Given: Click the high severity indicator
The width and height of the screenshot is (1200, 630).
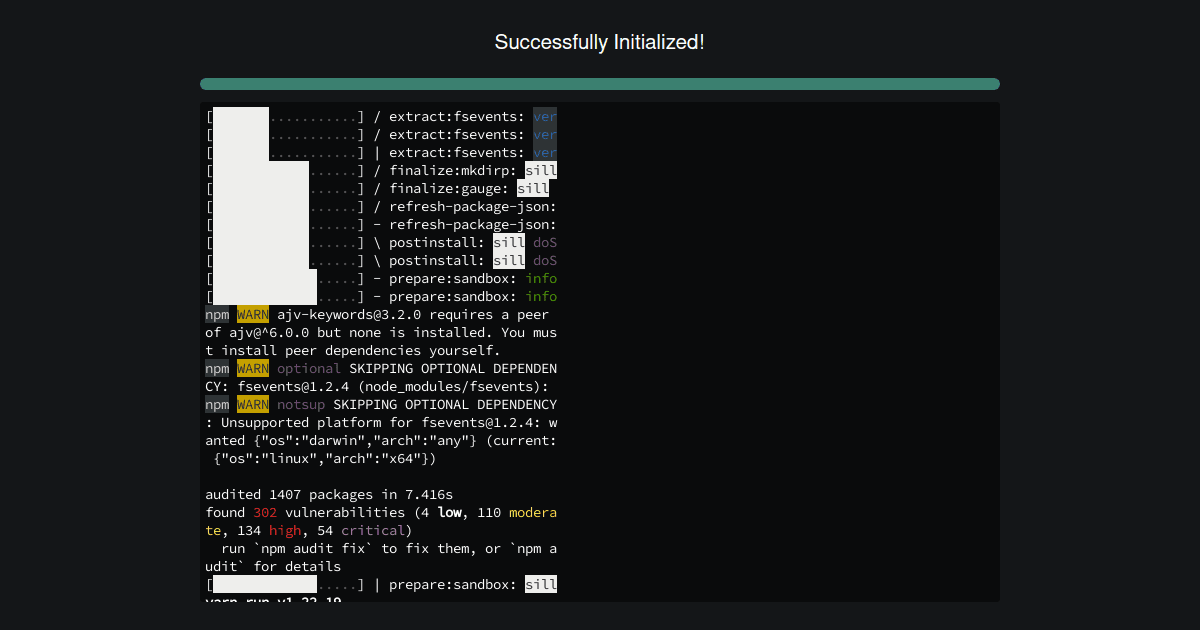Looking at the screenshot, I should click(x=285, y=530).
